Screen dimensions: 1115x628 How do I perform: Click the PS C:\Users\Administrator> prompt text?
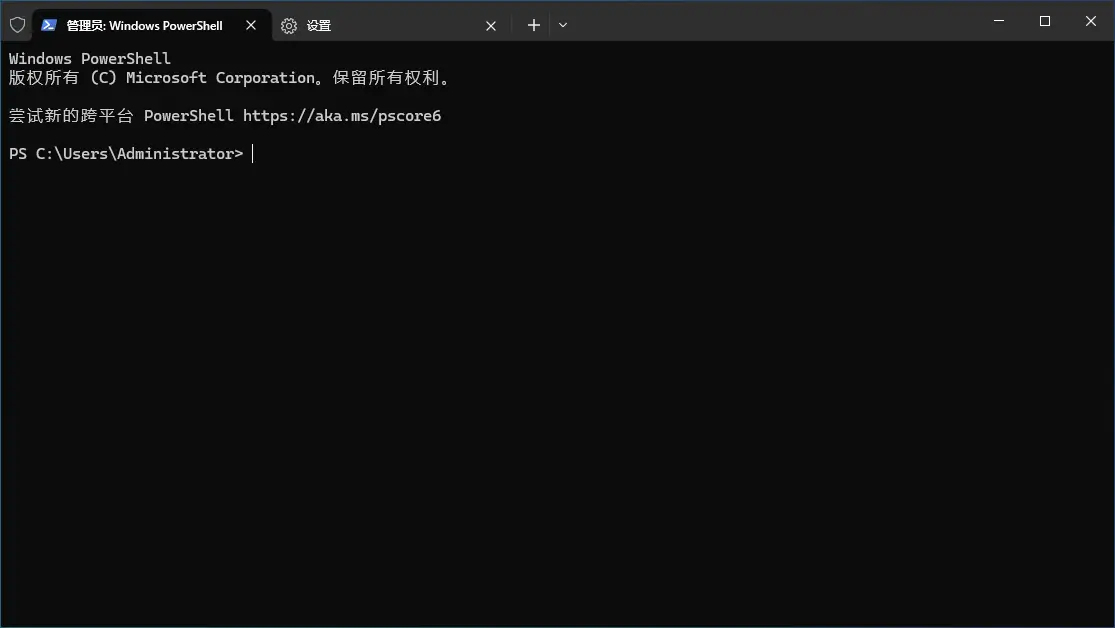tap(125, 154)
